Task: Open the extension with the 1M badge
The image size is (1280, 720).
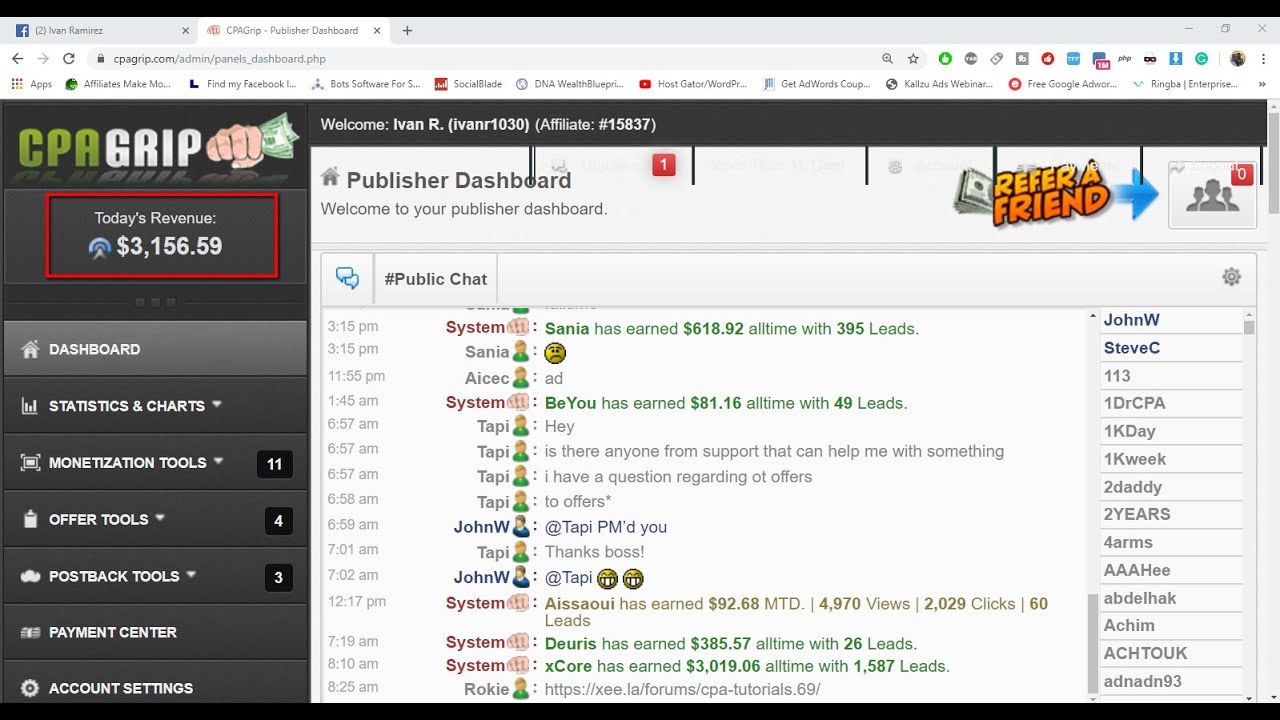Action: 1100,60
